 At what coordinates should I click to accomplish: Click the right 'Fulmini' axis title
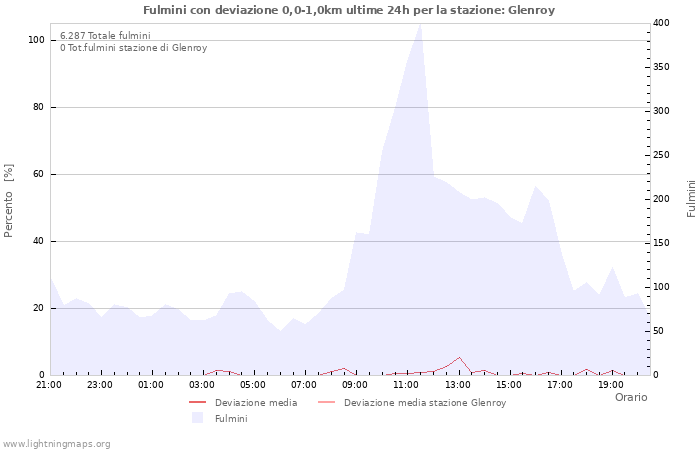tap(691, 199)
